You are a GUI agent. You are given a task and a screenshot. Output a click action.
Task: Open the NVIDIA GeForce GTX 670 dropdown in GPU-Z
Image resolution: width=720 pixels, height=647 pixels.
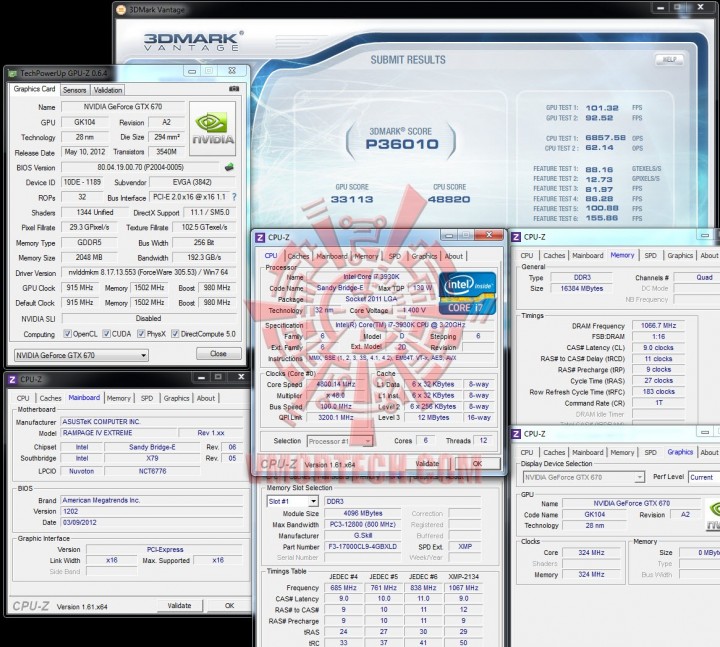[81, 355]
